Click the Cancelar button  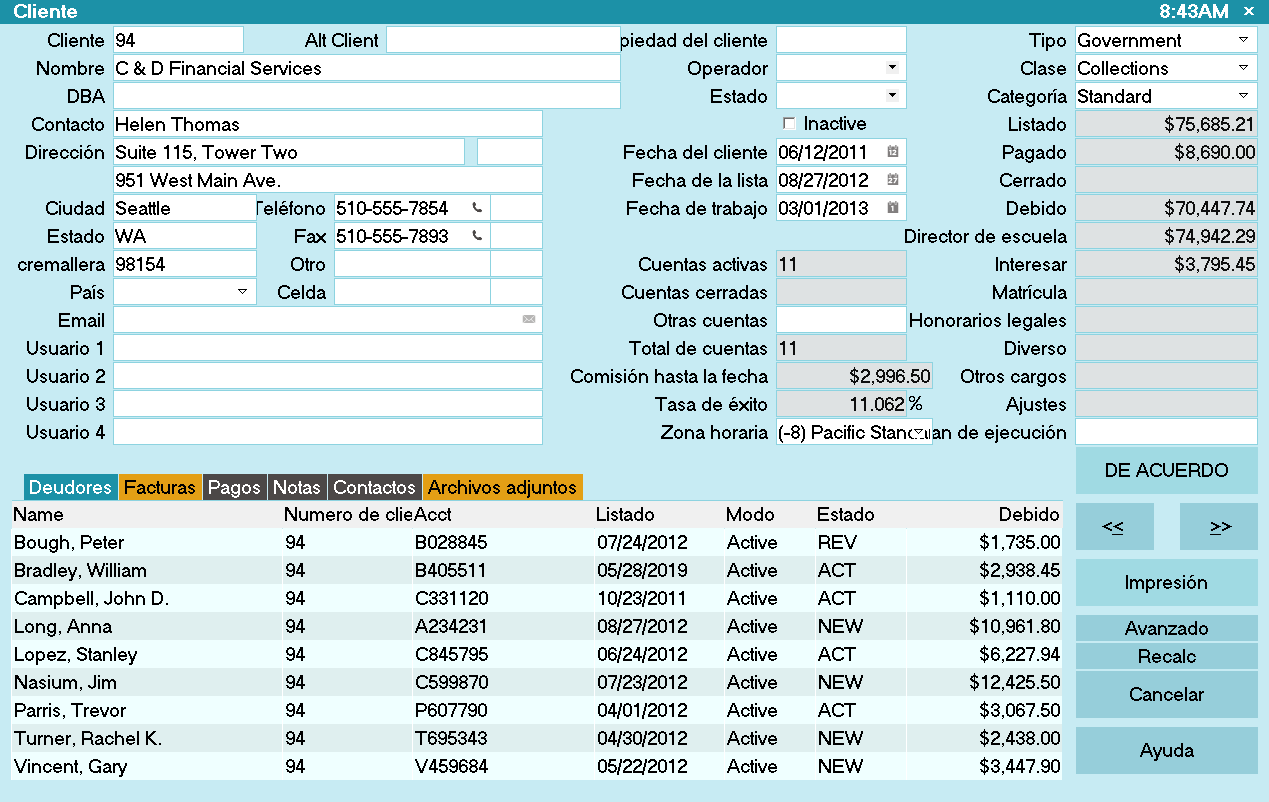(1167, 694)
